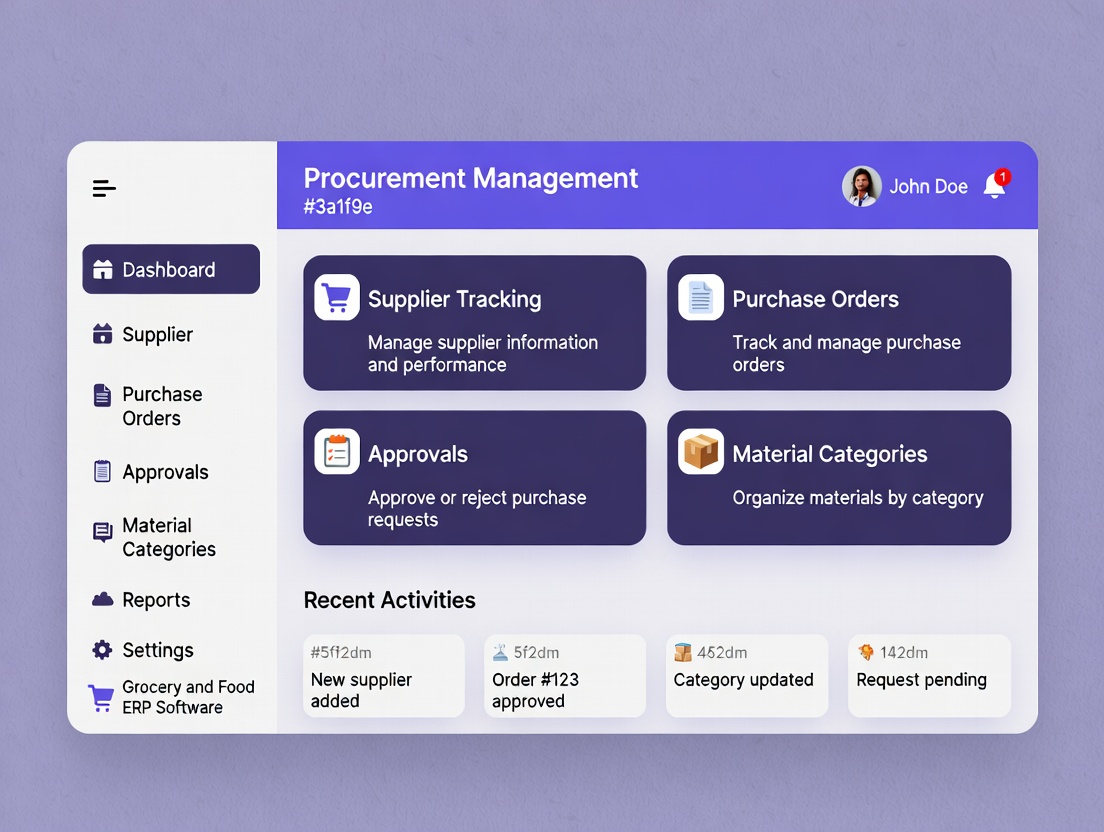1104x832 pixels.
Task: Click the checklist icon on Approvals card
Action: tap(337, 452)
